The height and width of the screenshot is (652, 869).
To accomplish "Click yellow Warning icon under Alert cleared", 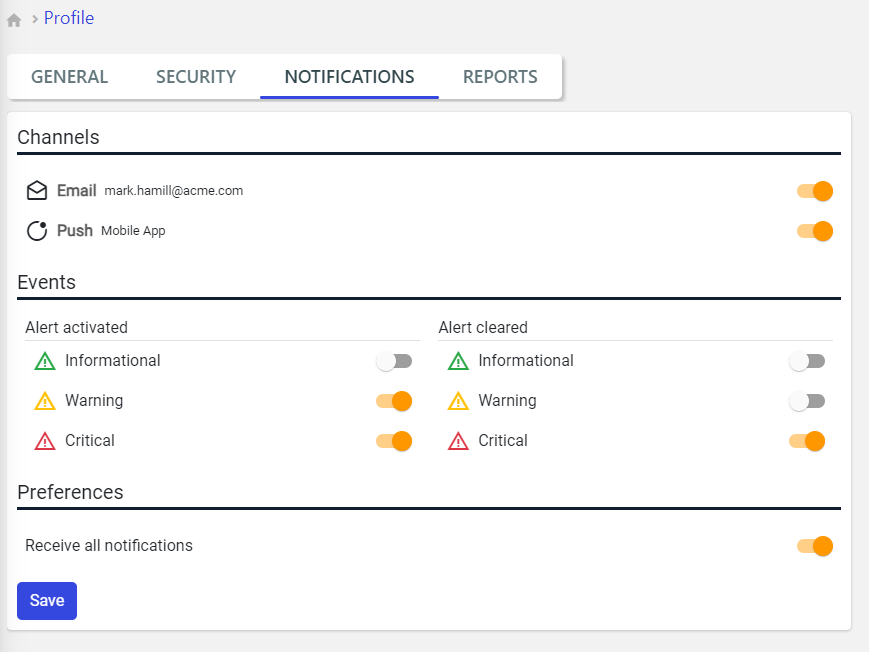I will [458, 401].
